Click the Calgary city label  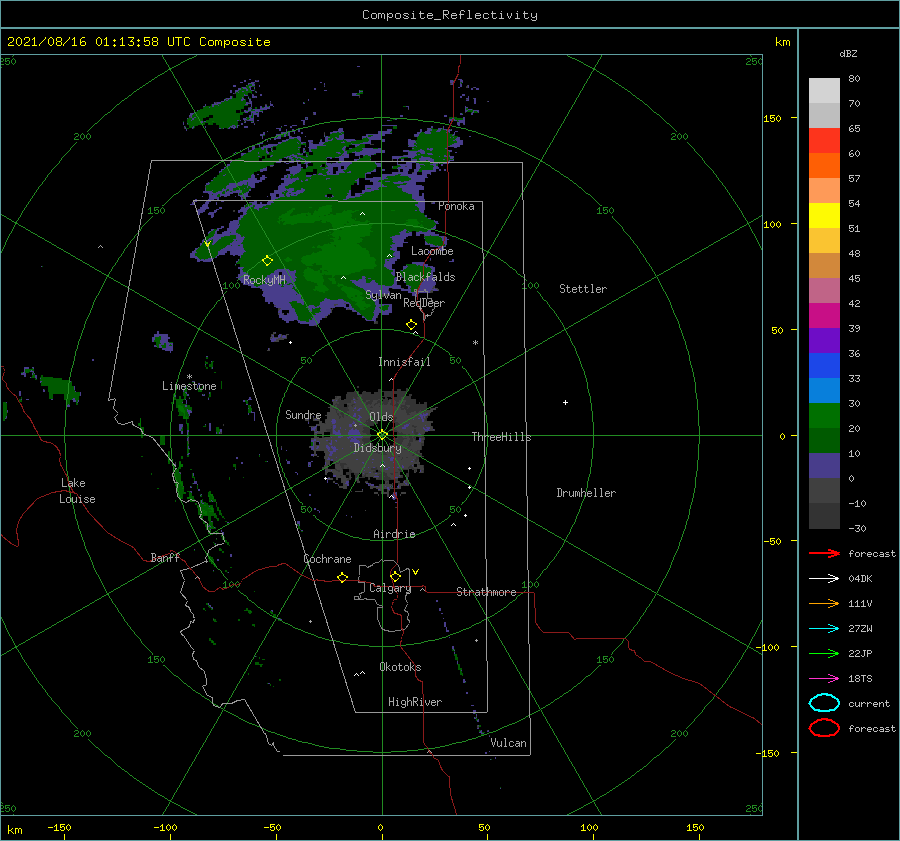point(390,588)
